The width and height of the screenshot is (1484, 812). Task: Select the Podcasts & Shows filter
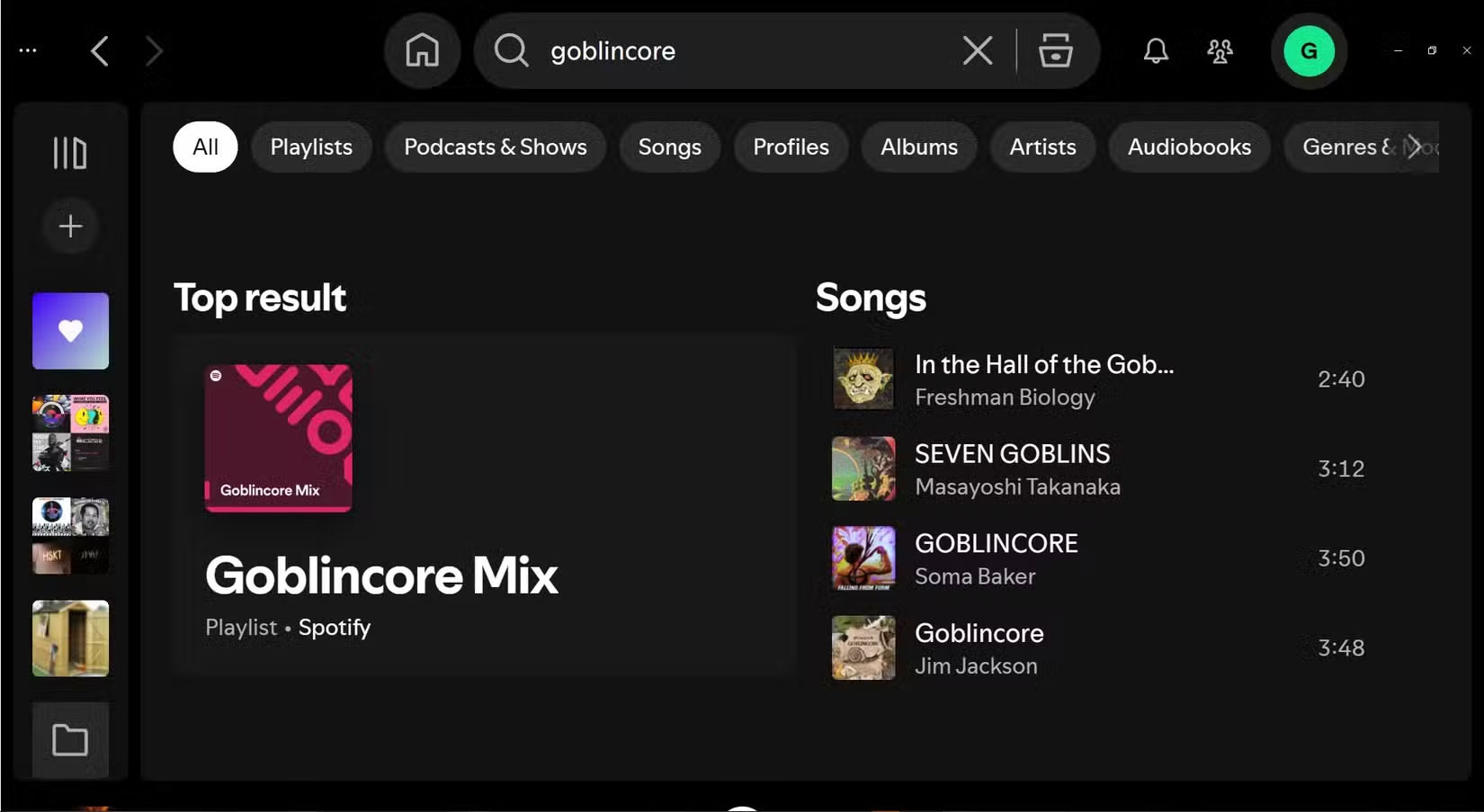[495, 147]
